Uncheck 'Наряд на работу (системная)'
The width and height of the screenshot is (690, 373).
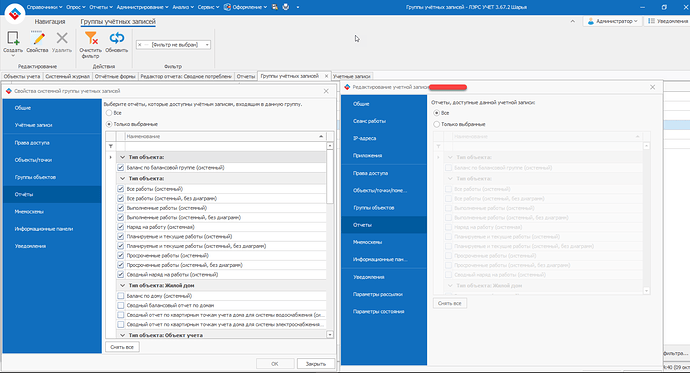coord(121,227)
